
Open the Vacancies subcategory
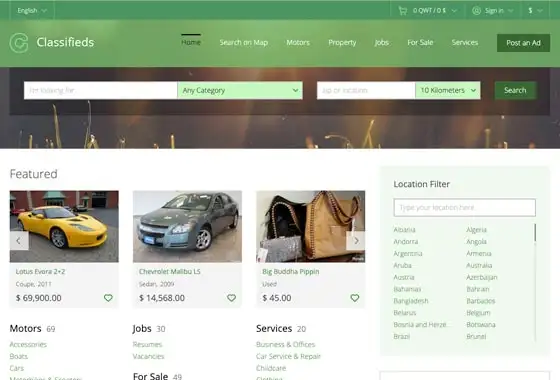149,356
